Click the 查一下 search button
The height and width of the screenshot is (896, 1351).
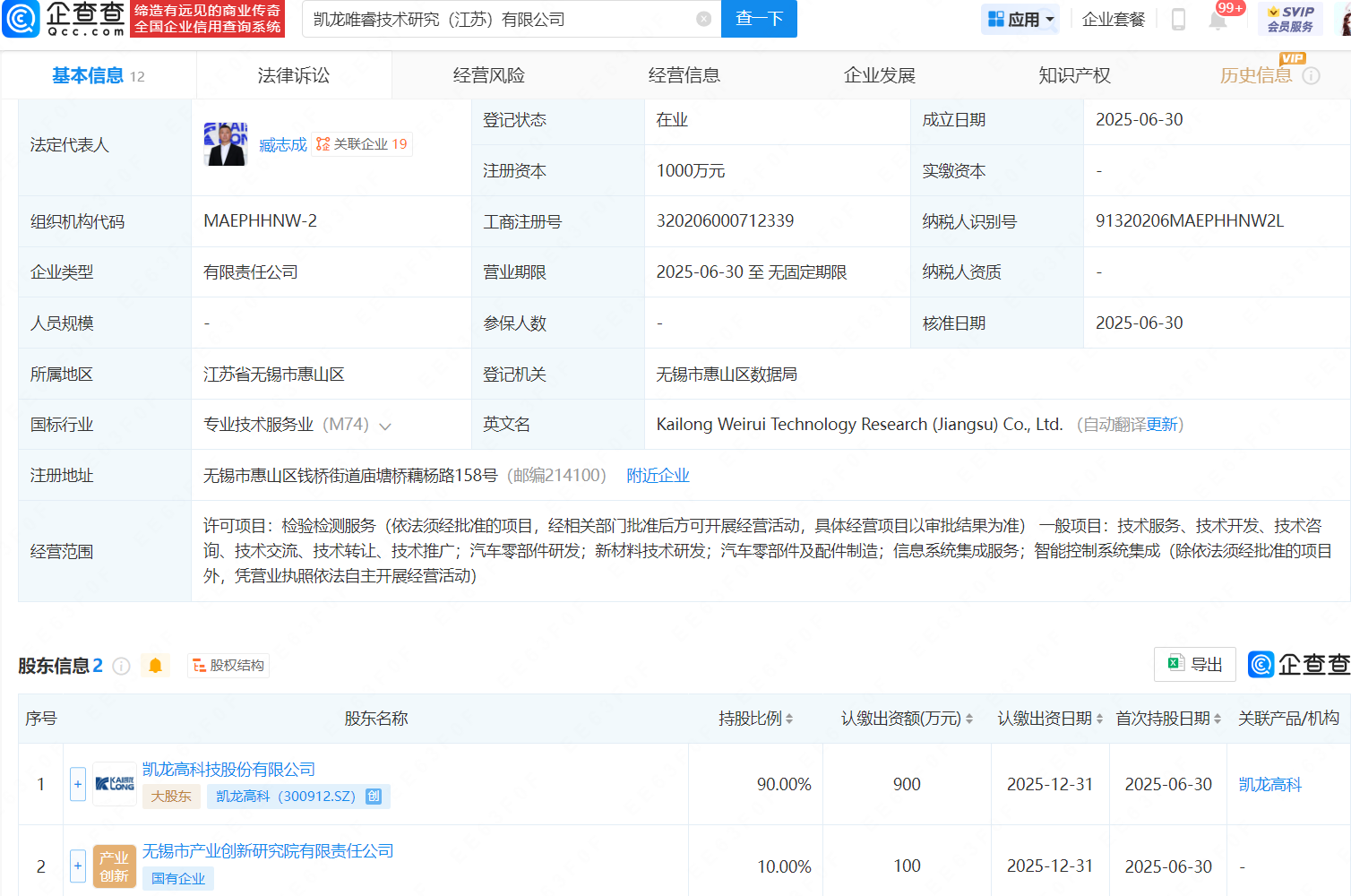[x=760, y=19]
